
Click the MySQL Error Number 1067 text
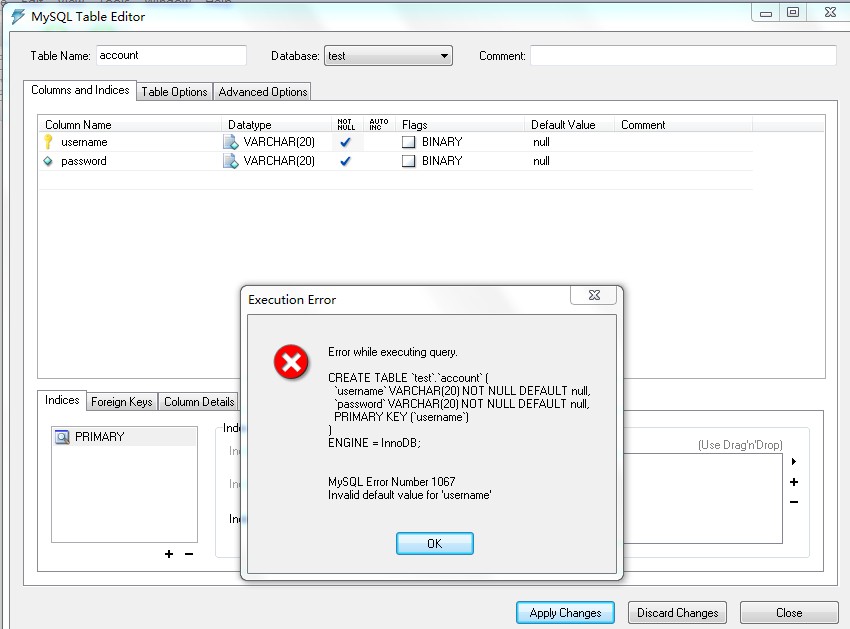point(391,482)
